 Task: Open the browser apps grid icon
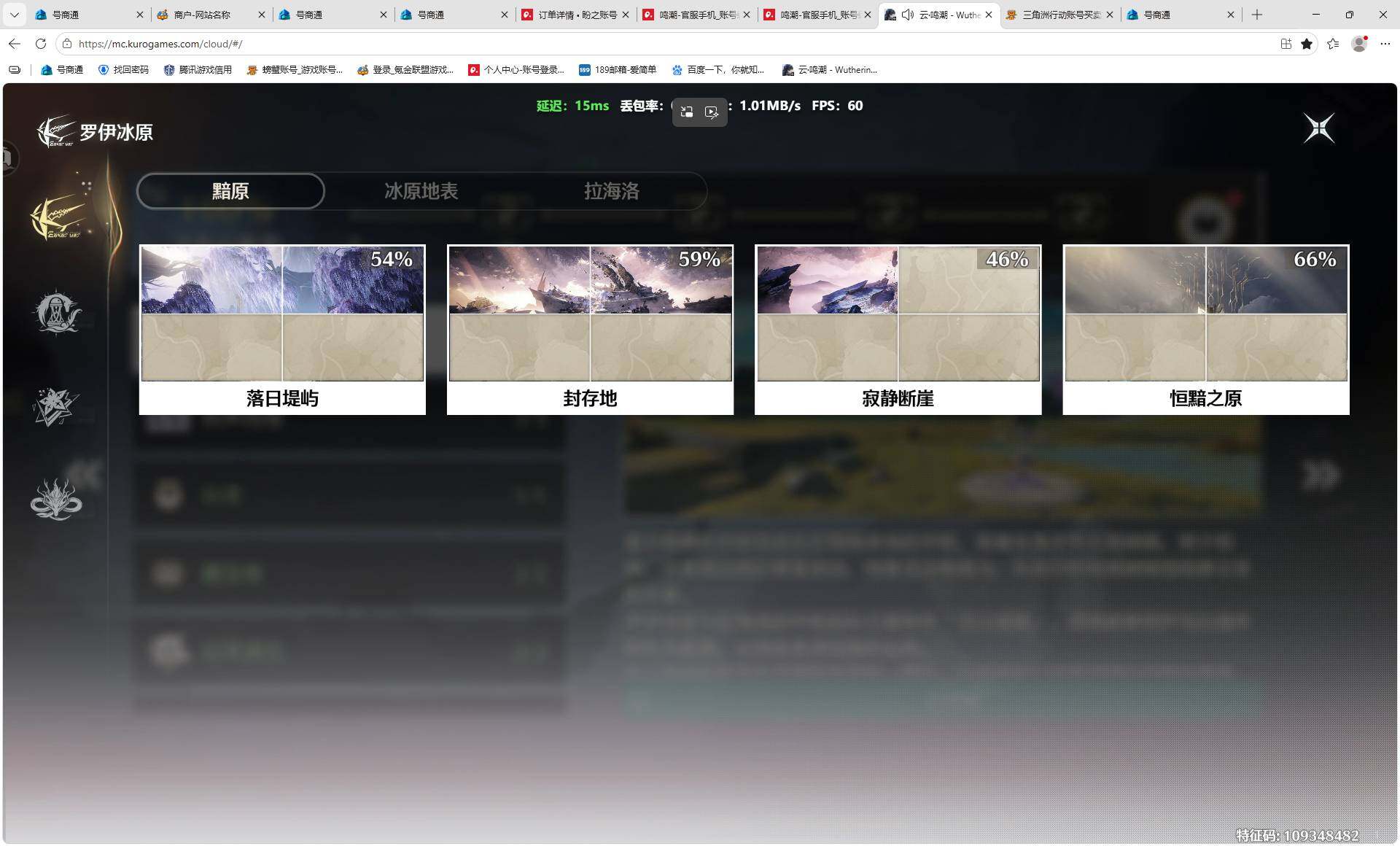click(x=1286, y=44)
